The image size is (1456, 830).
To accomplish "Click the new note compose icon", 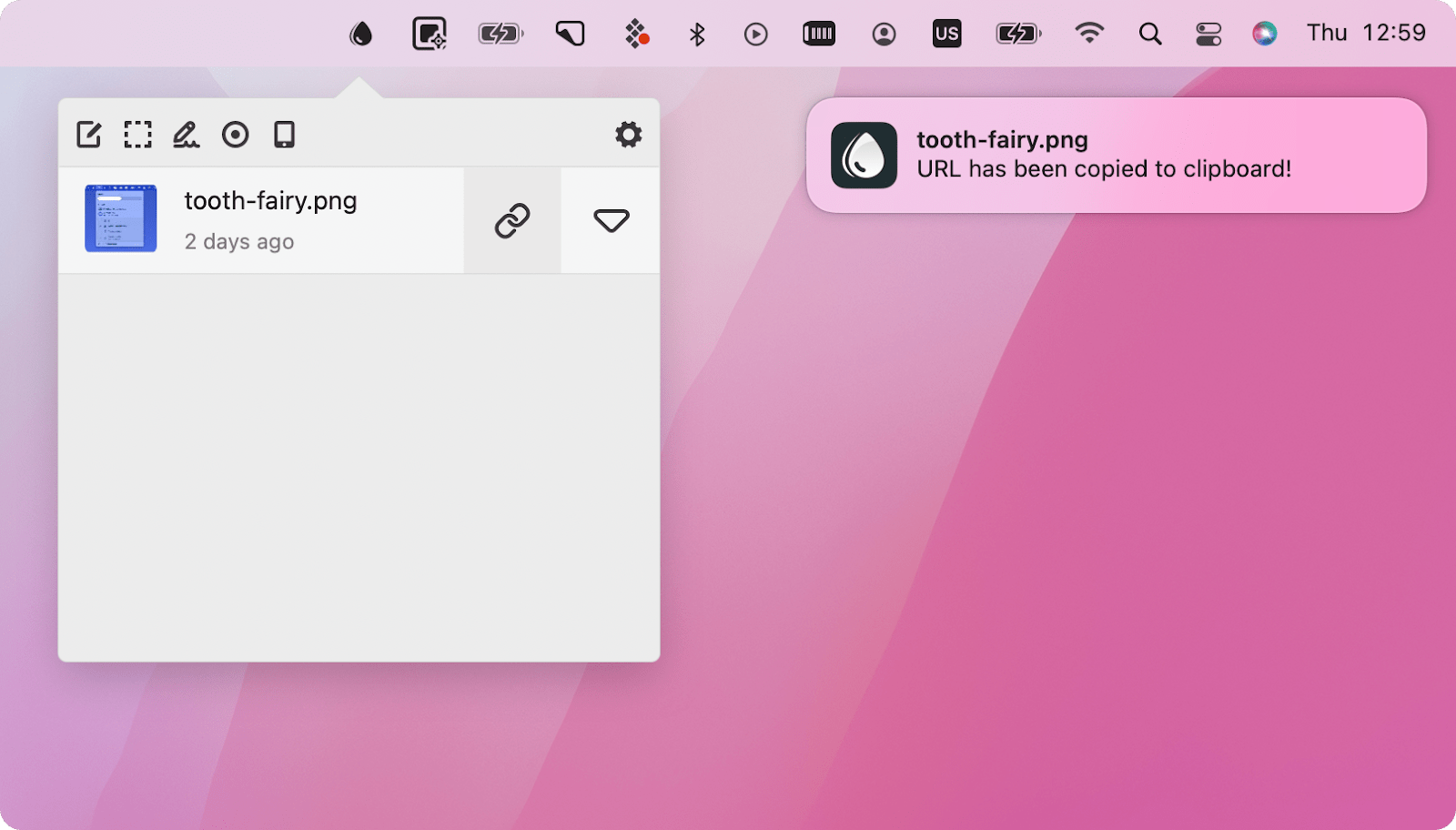I will point(89,135).
